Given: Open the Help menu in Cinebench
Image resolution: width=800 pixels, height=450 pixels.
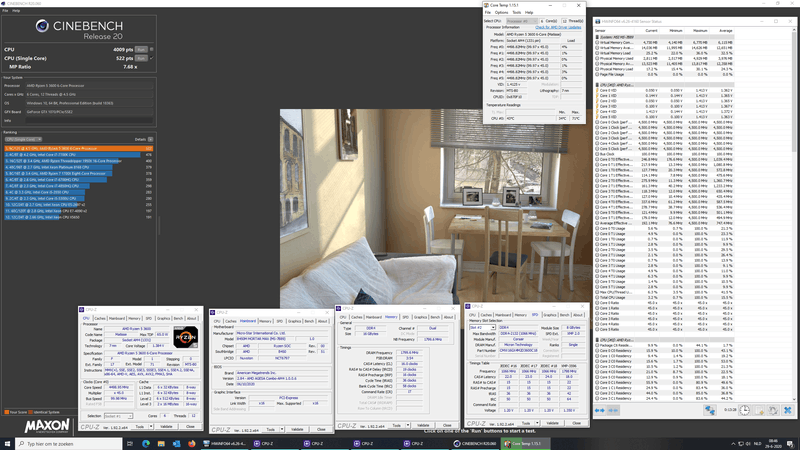Looking at the screenshot, I should click(x=16, y=10).
